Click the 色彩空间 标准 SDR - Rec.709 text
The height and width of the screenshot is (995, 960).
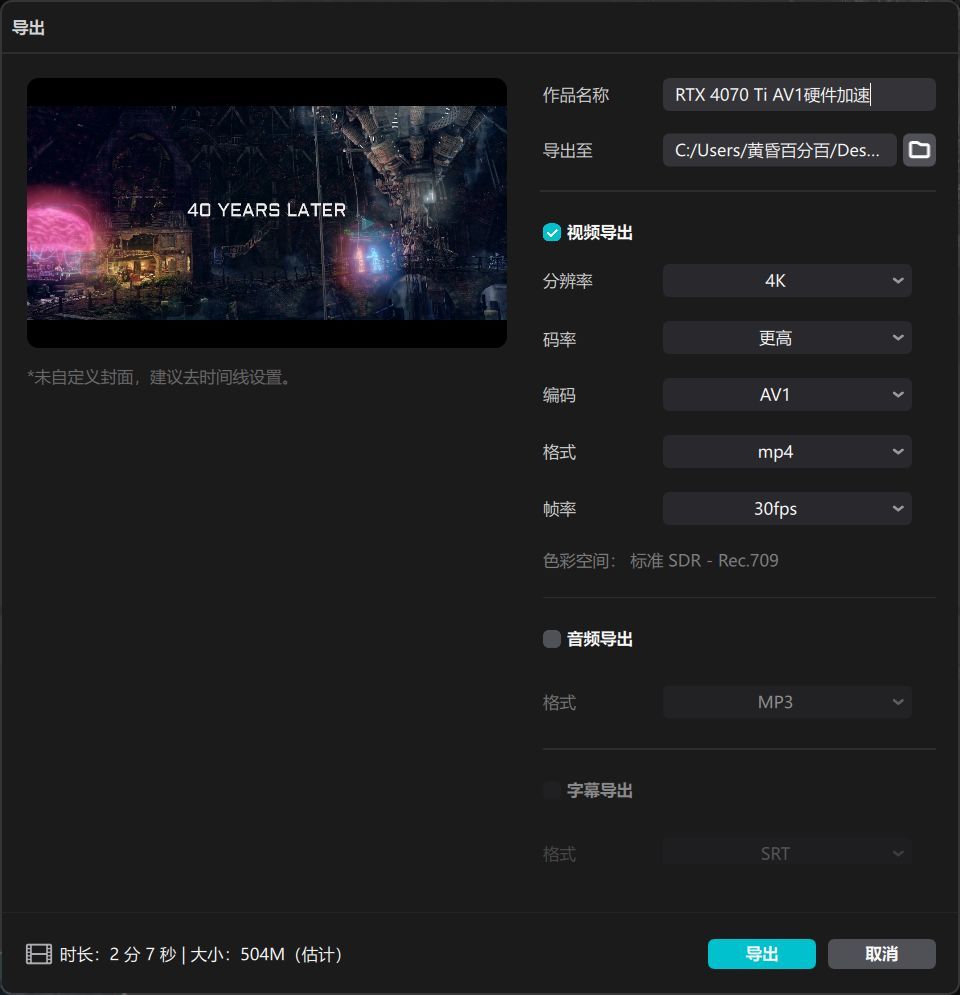coord(661,561)
